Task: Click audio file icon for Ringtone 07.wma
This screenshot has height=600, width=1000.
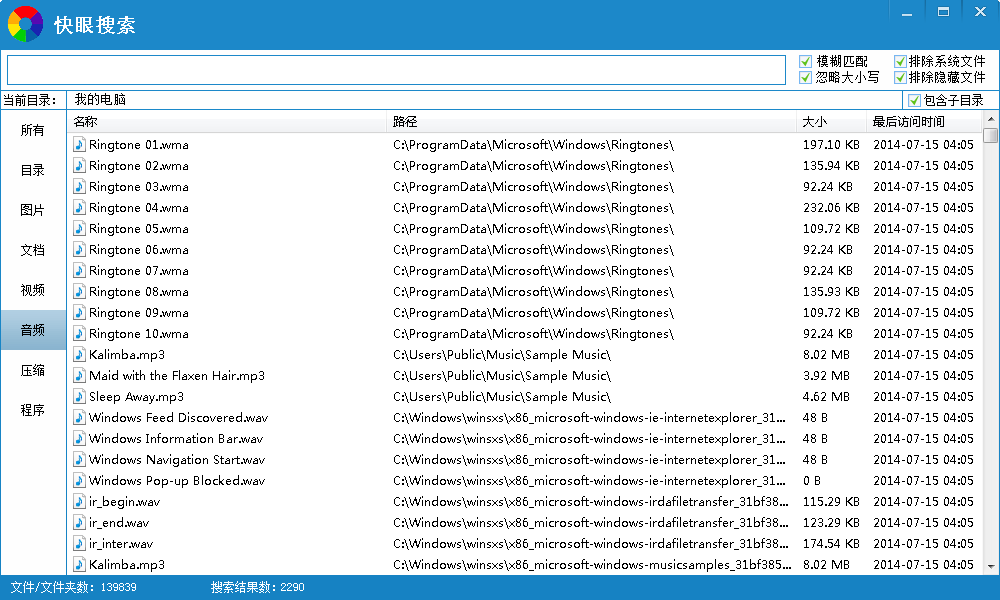Action: [x=79, y=270]
